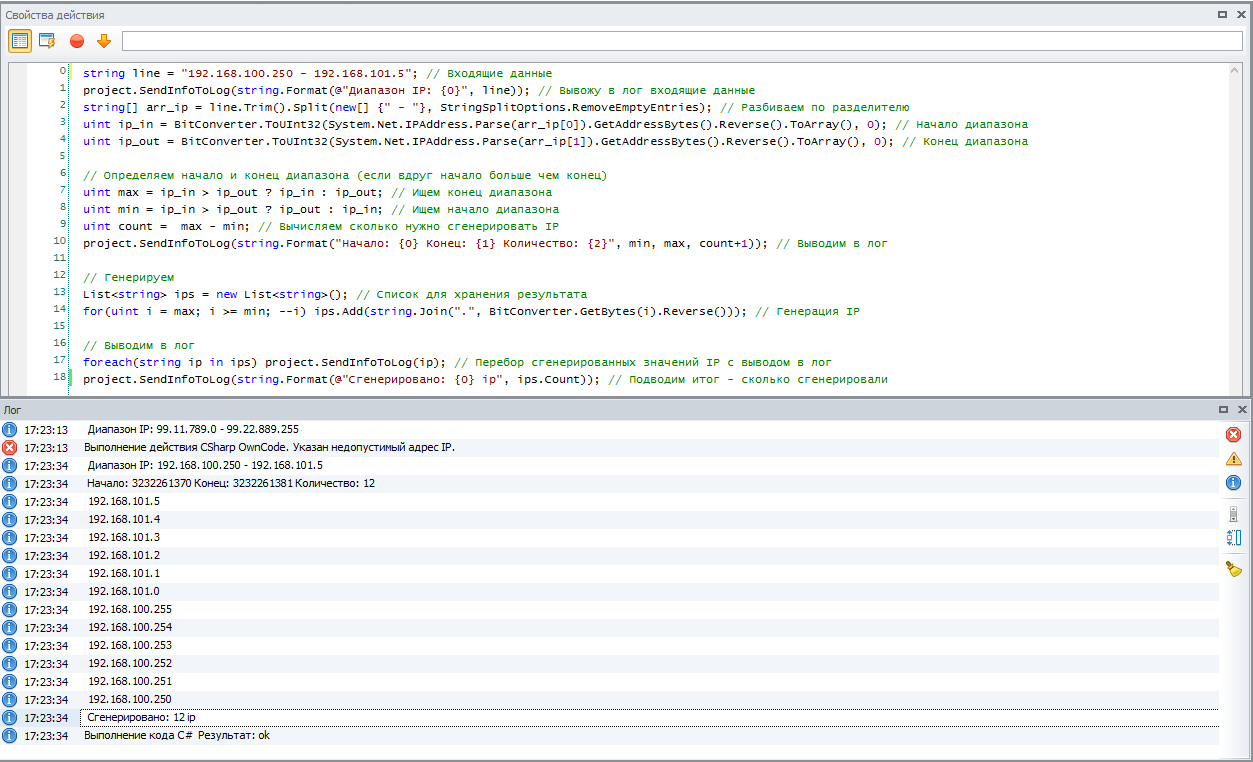Toggle the yellow warning filter in log
Viewport: 1253px width, 762px height.
tap(1233, 459)
